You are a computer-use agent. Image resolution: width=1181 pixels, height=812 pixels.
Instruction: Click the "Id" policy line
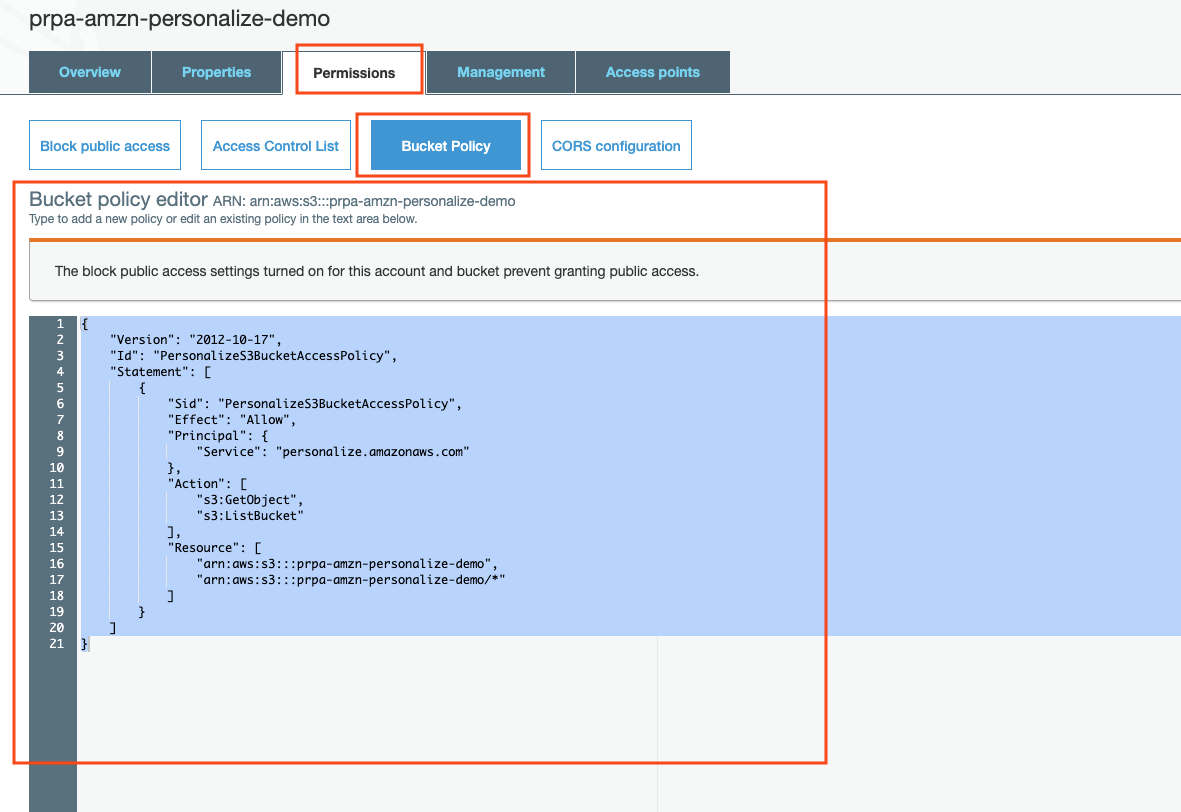pos(253,356)
